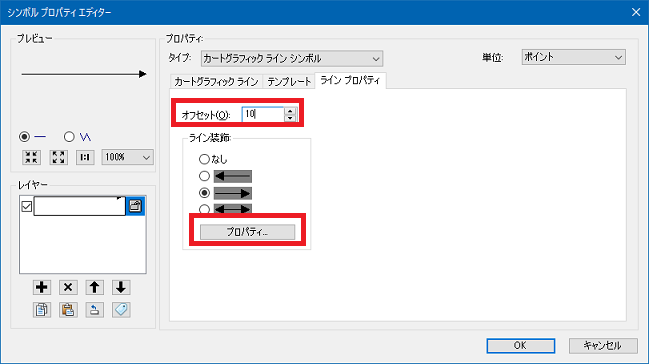The height and width of the screenshot is (364, 649).
Task: Open the layer tags icon
Action: (121, 310)
